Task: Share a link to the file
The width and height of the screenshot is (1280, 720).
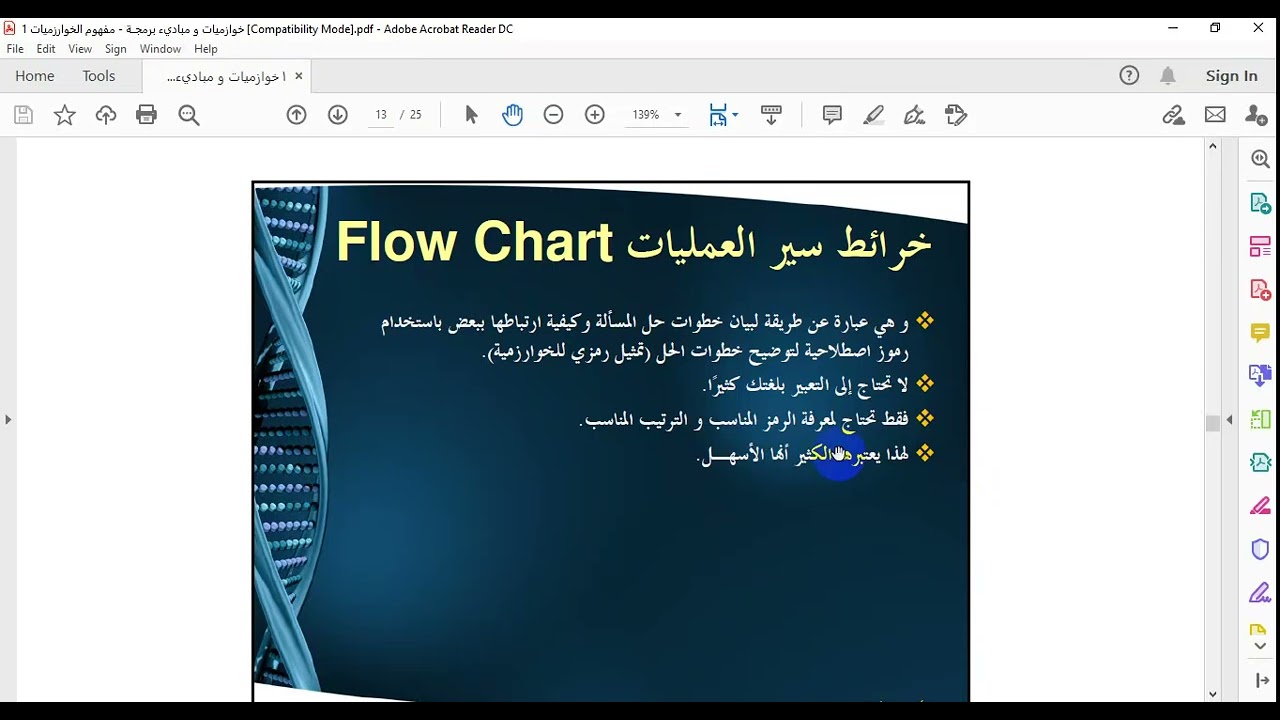Action: [x=1174, y=115]
